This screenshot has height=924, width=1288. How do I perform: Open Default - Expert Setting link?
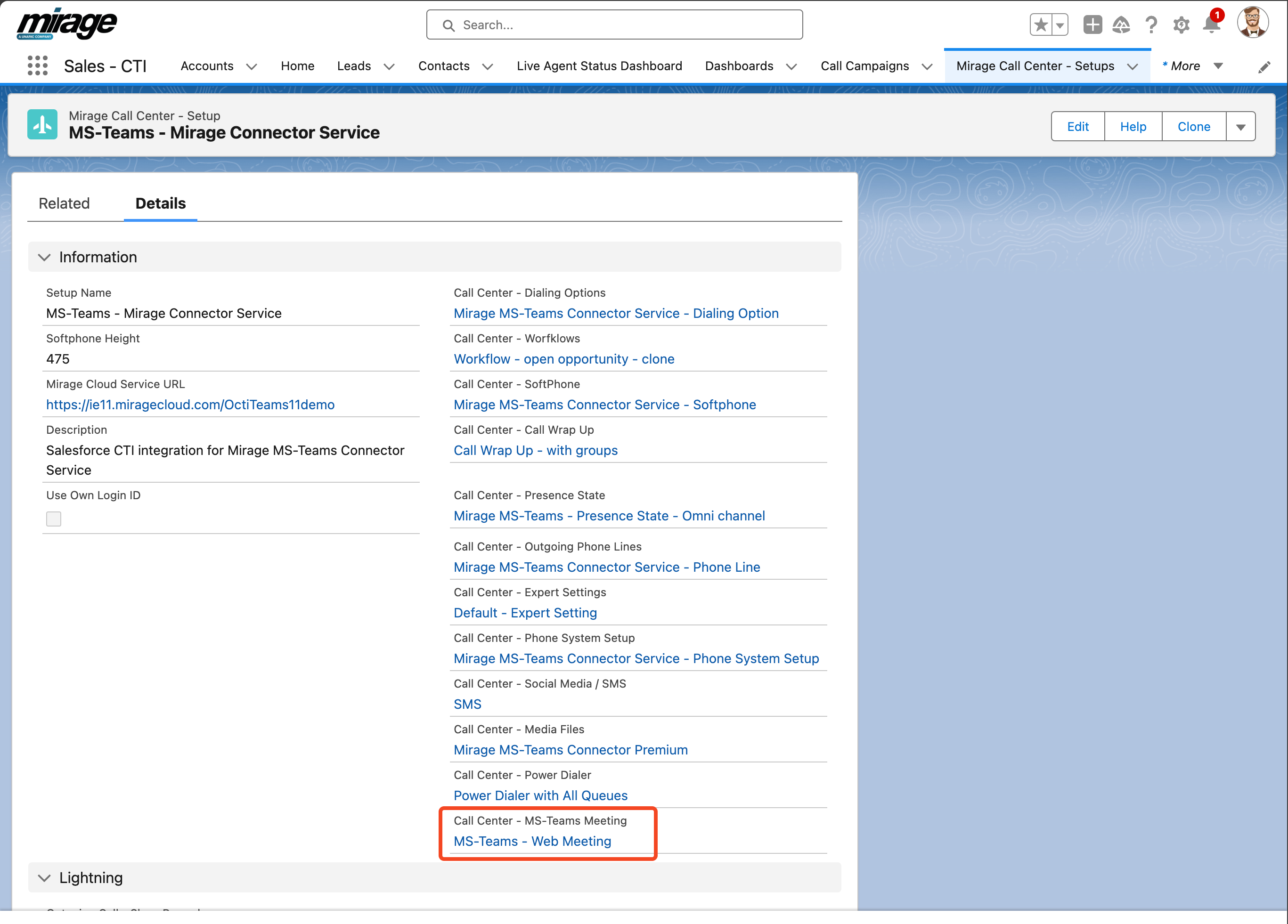click(525, 613)
